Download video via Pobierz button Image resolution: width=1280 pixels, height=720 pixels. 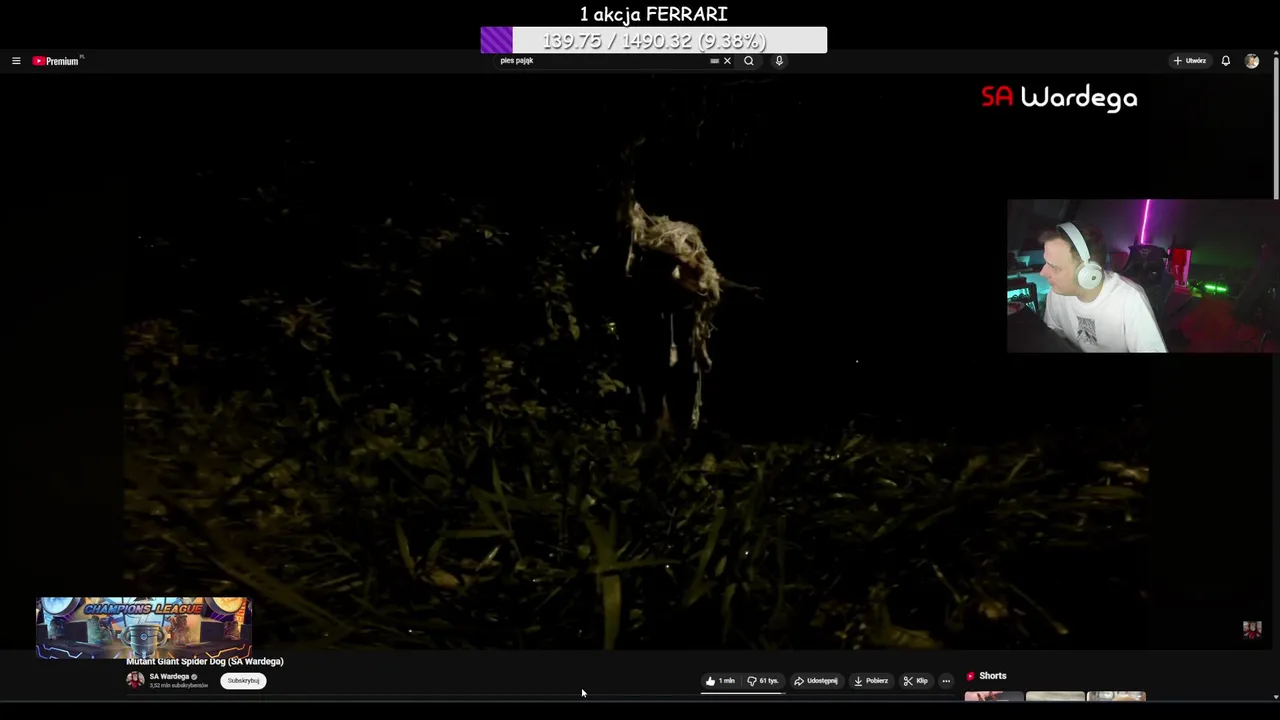point(871,681)
